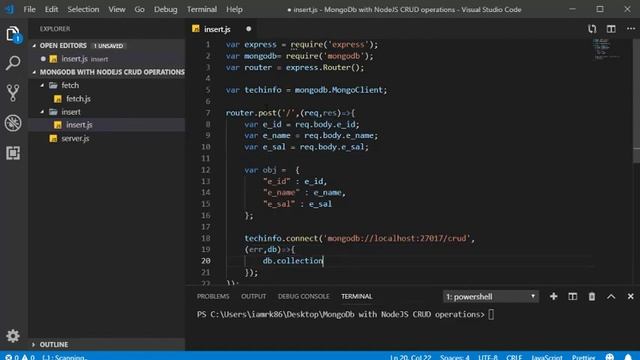This screenshot has width=640, height=360.
Task: Collapse the fetch folder
Action: (42, 85)
